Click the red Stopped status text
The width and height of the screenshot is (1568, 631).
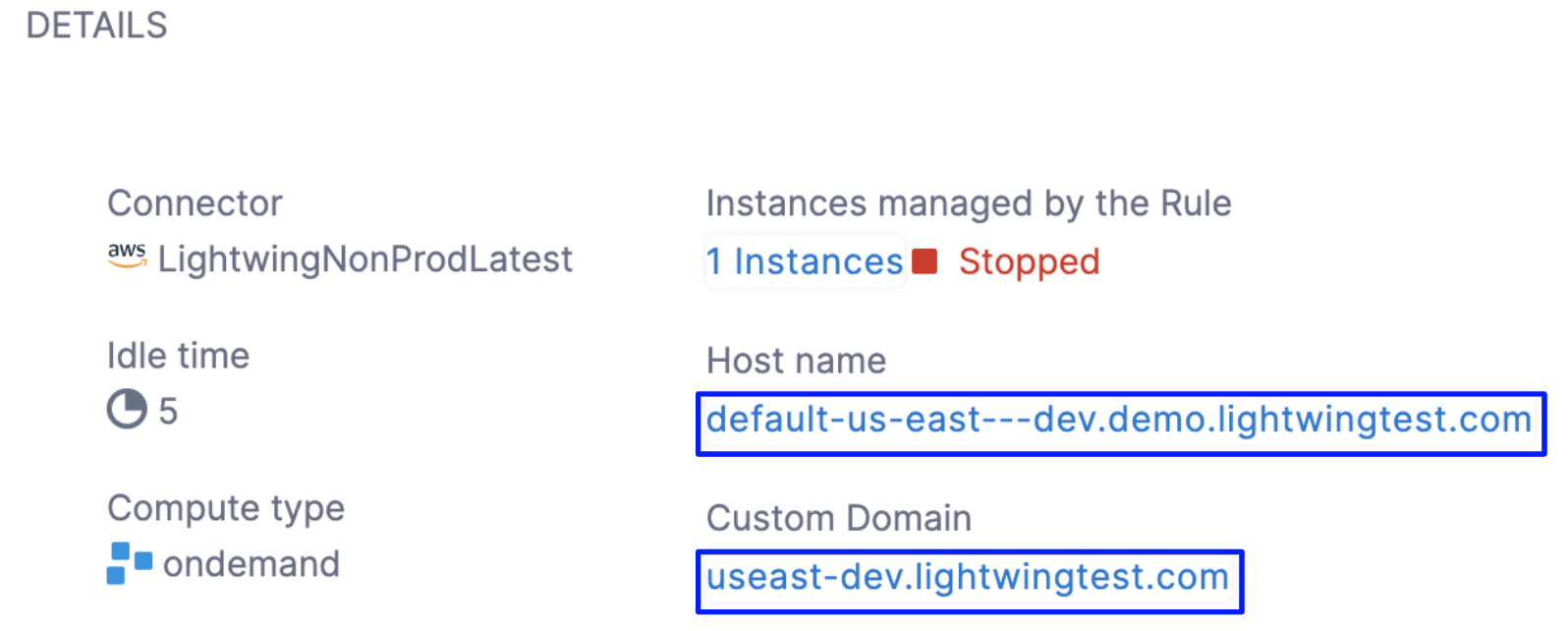click(1029, 262)
